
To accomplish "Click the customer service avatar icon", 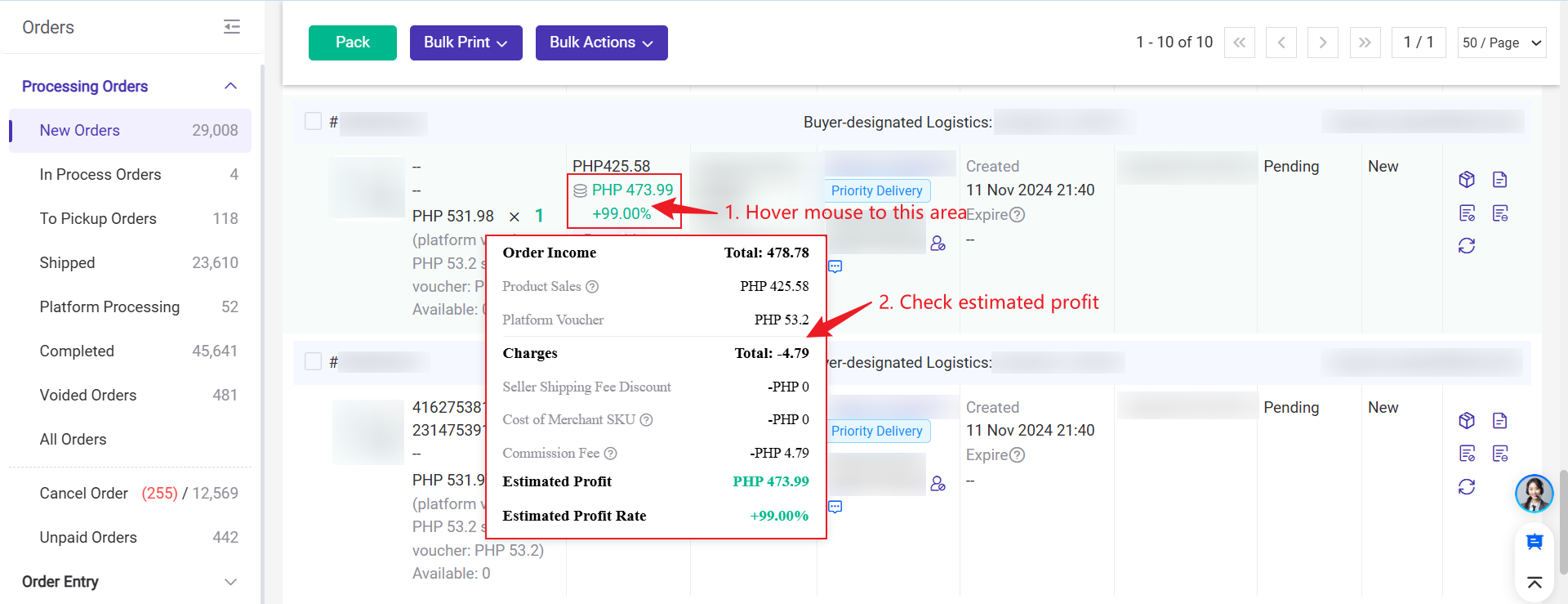I will point(1534,494).
